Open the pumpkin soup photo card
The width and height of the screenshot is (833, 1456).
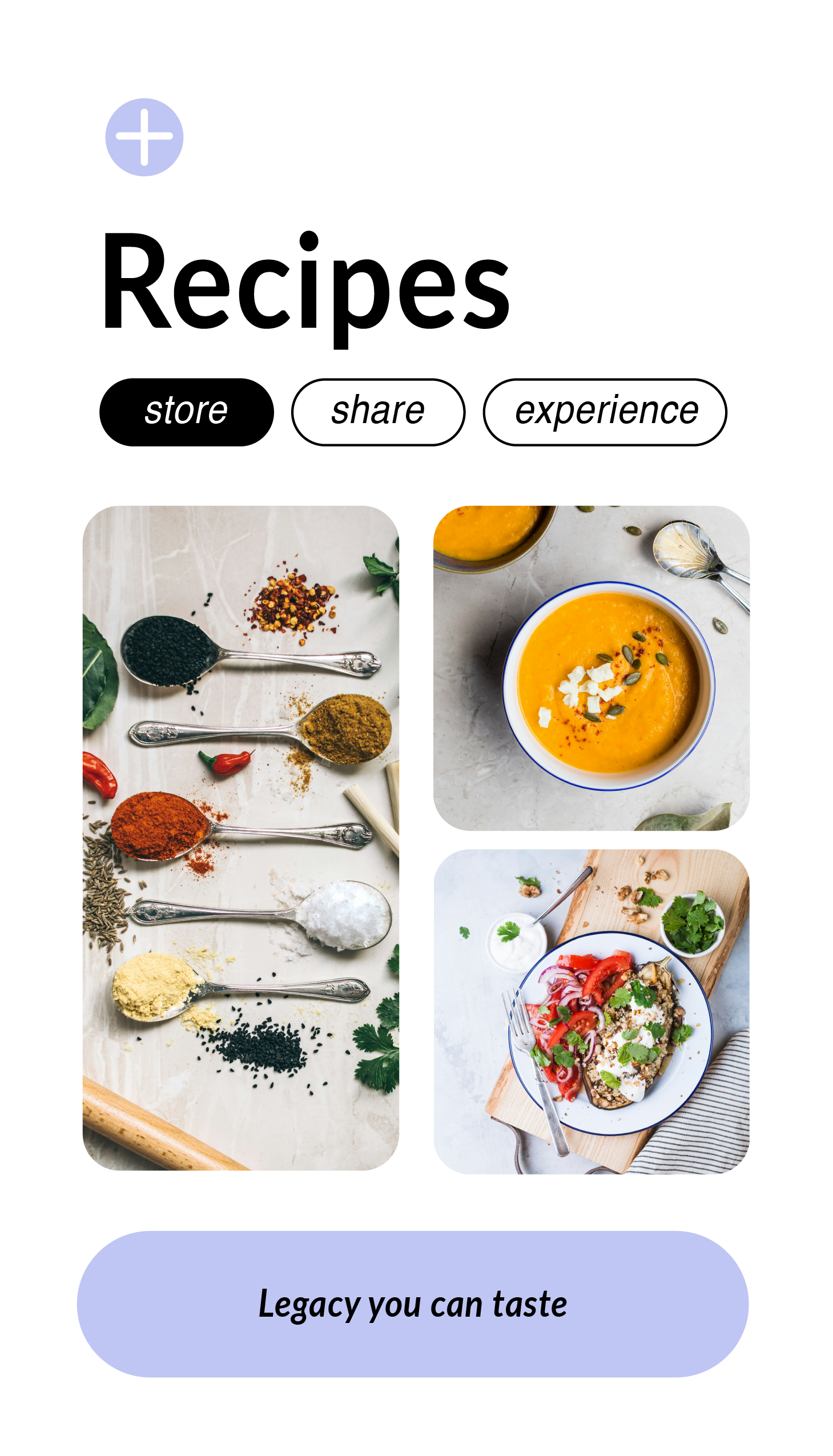591,668
